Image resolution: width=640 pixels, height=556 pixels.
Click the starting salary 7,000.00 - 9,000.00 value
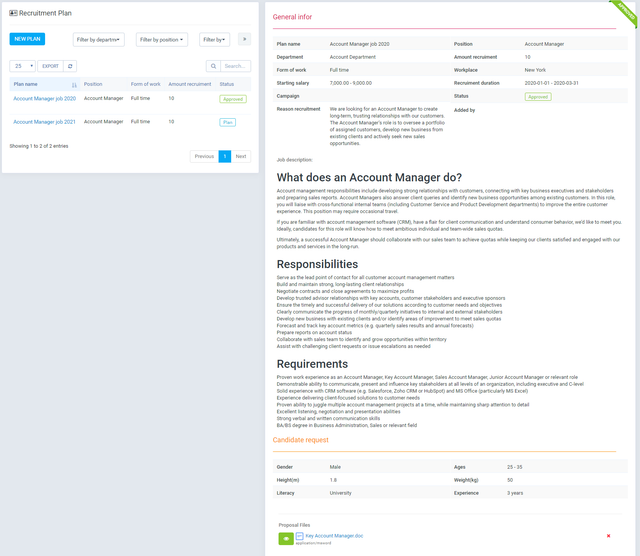click(351, 83)
